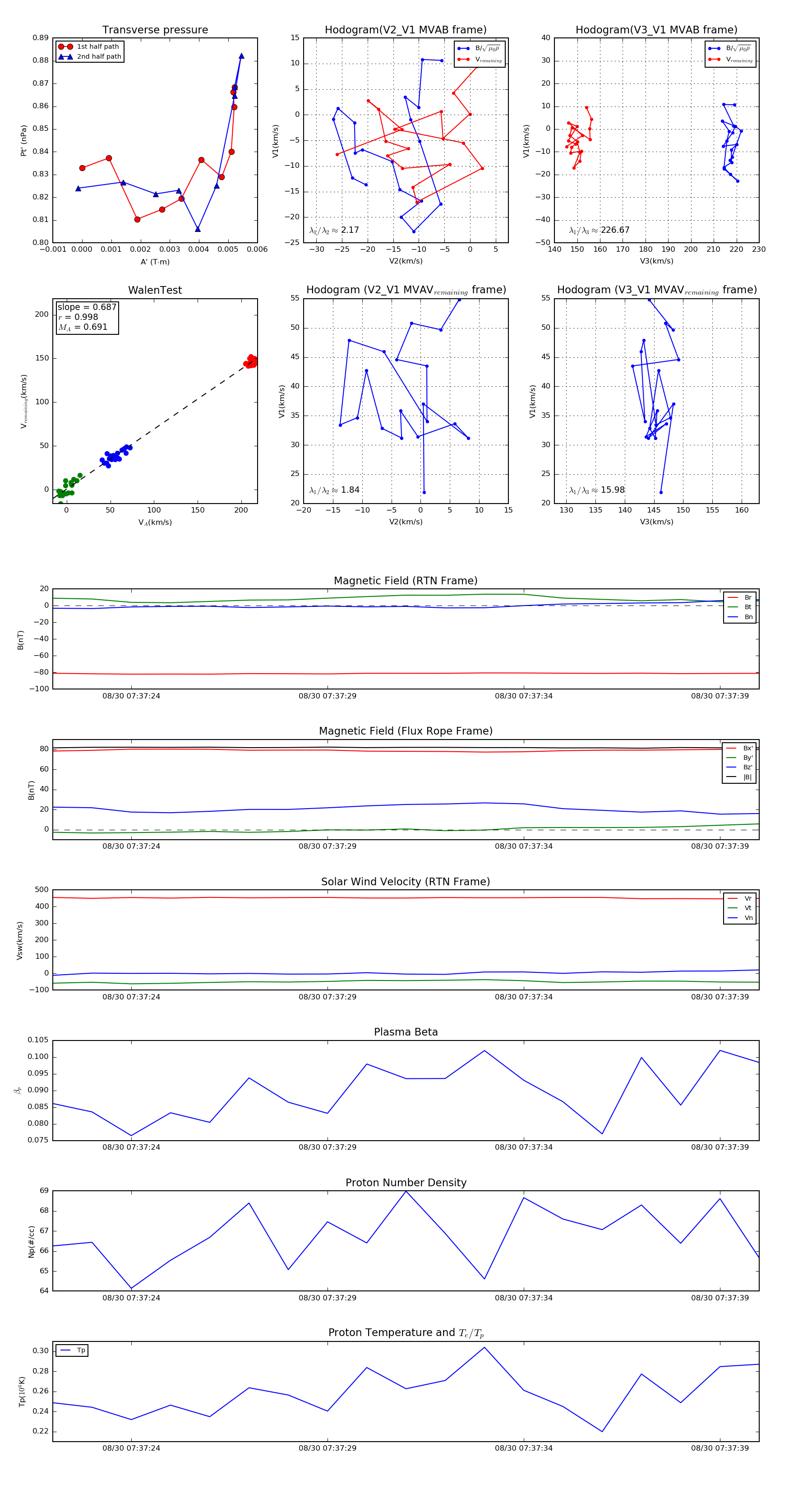Click '08/30 07:37:24' tick under Solar Wind Velocity
Viewport: 812px width, 1489px height.
point(131,997)
